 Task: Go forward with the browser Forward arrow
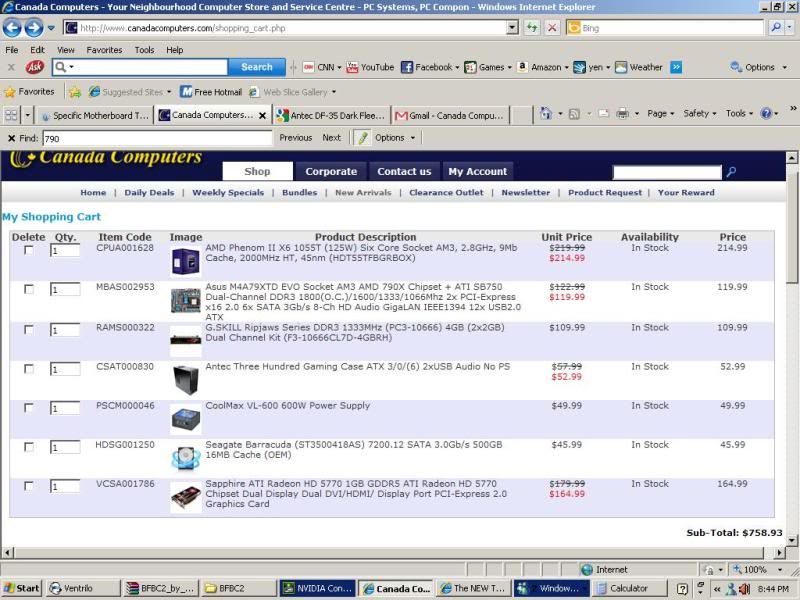coord(34,28)
